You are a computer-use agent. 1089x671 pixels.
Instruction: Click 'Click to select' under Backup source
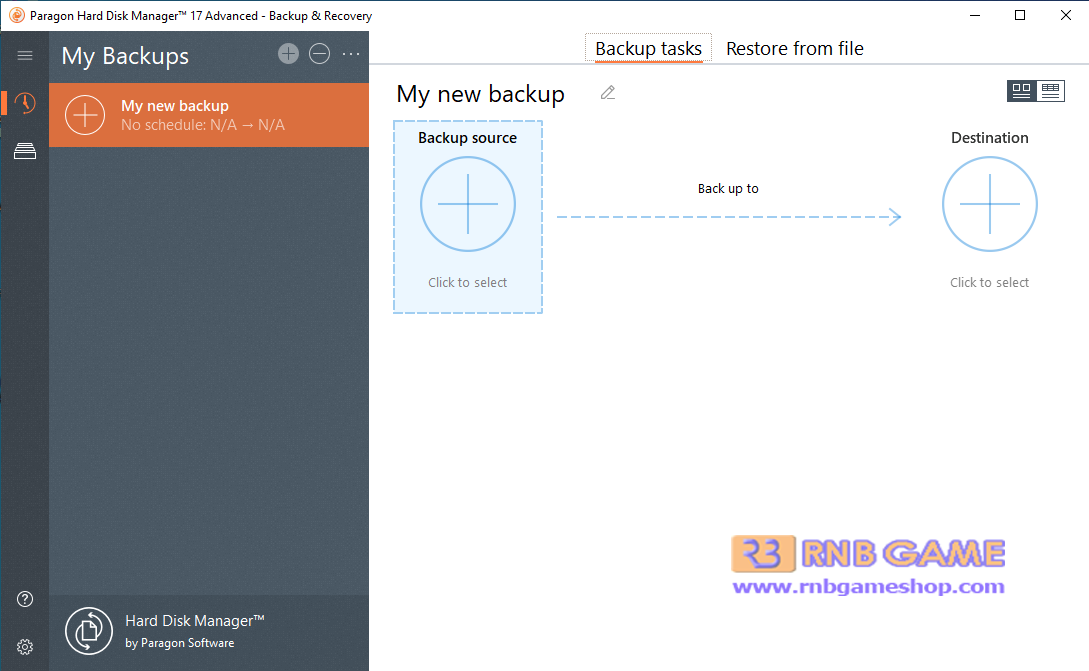click(467, 282)
